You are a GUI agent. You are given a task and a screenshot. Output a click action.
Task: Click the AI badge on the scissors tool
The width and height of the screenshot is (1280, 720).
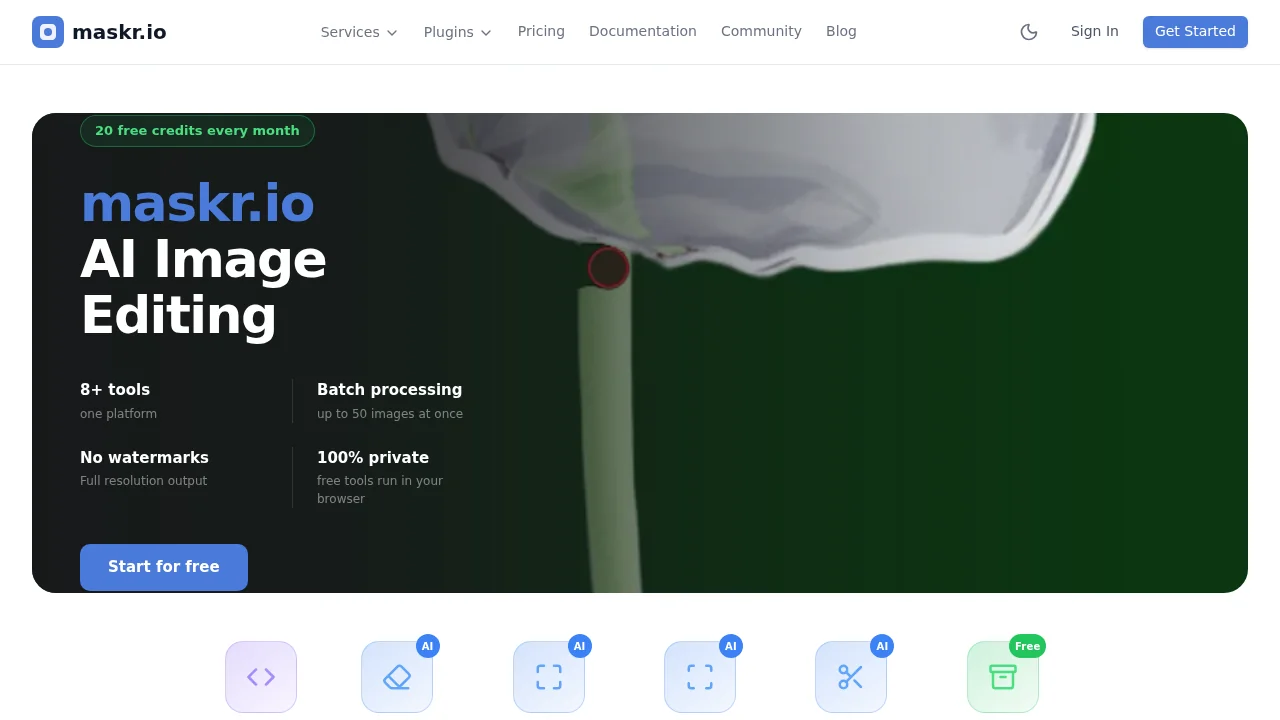click(882, 646)
